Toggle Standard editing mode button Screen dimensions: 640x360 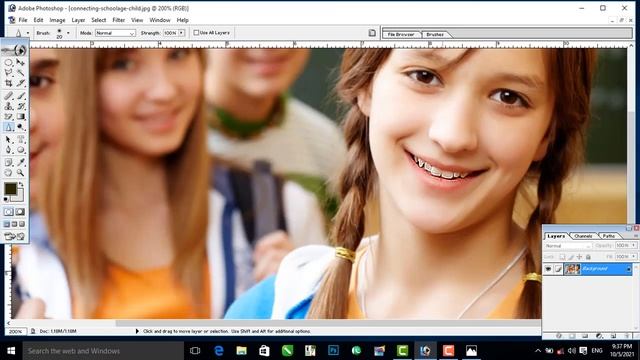[9, 212]
